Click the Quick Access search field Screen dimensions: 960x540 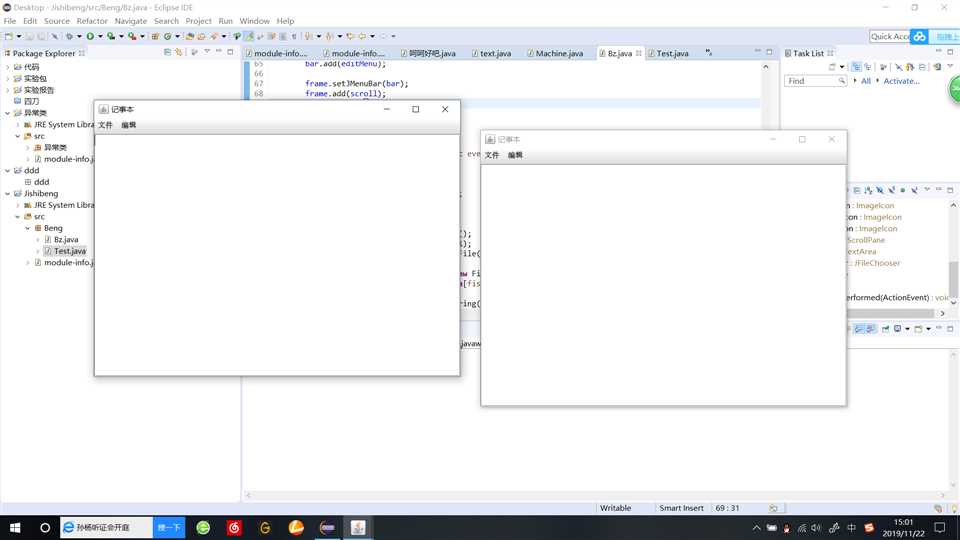click(x=890, y=36)
